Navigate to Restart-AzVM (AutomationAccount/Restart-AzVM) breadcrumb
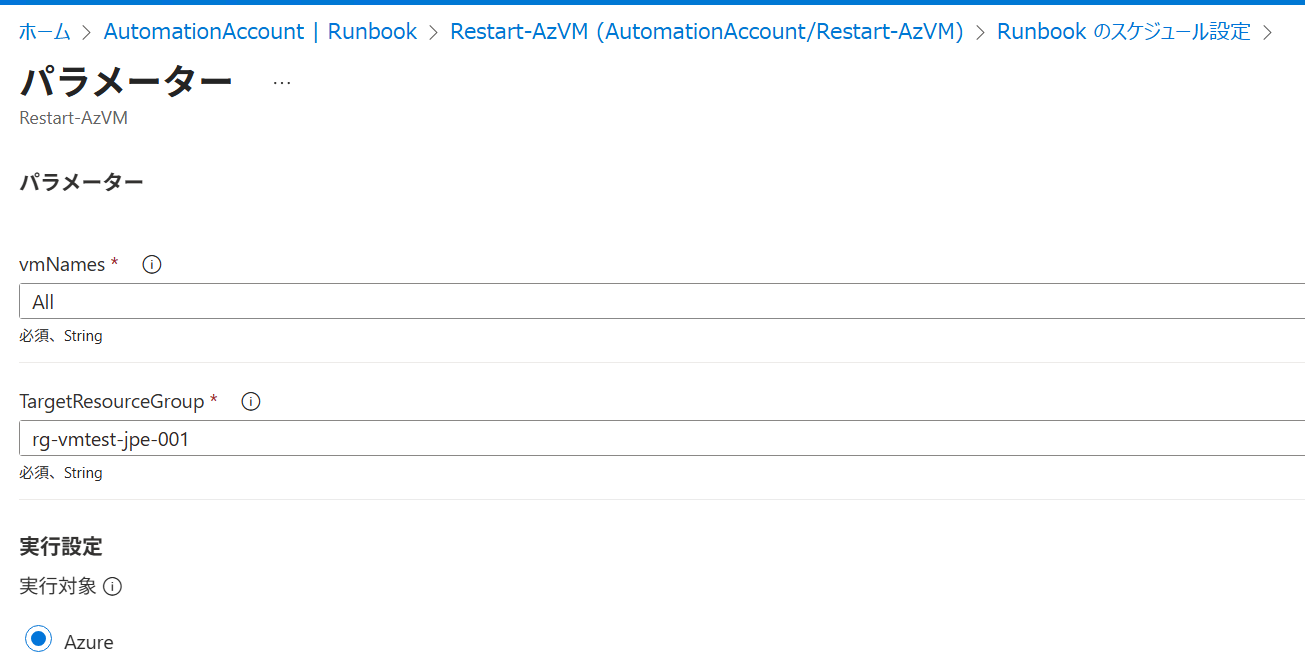This screenshot has width=1305, height=660. click(706, 32)
